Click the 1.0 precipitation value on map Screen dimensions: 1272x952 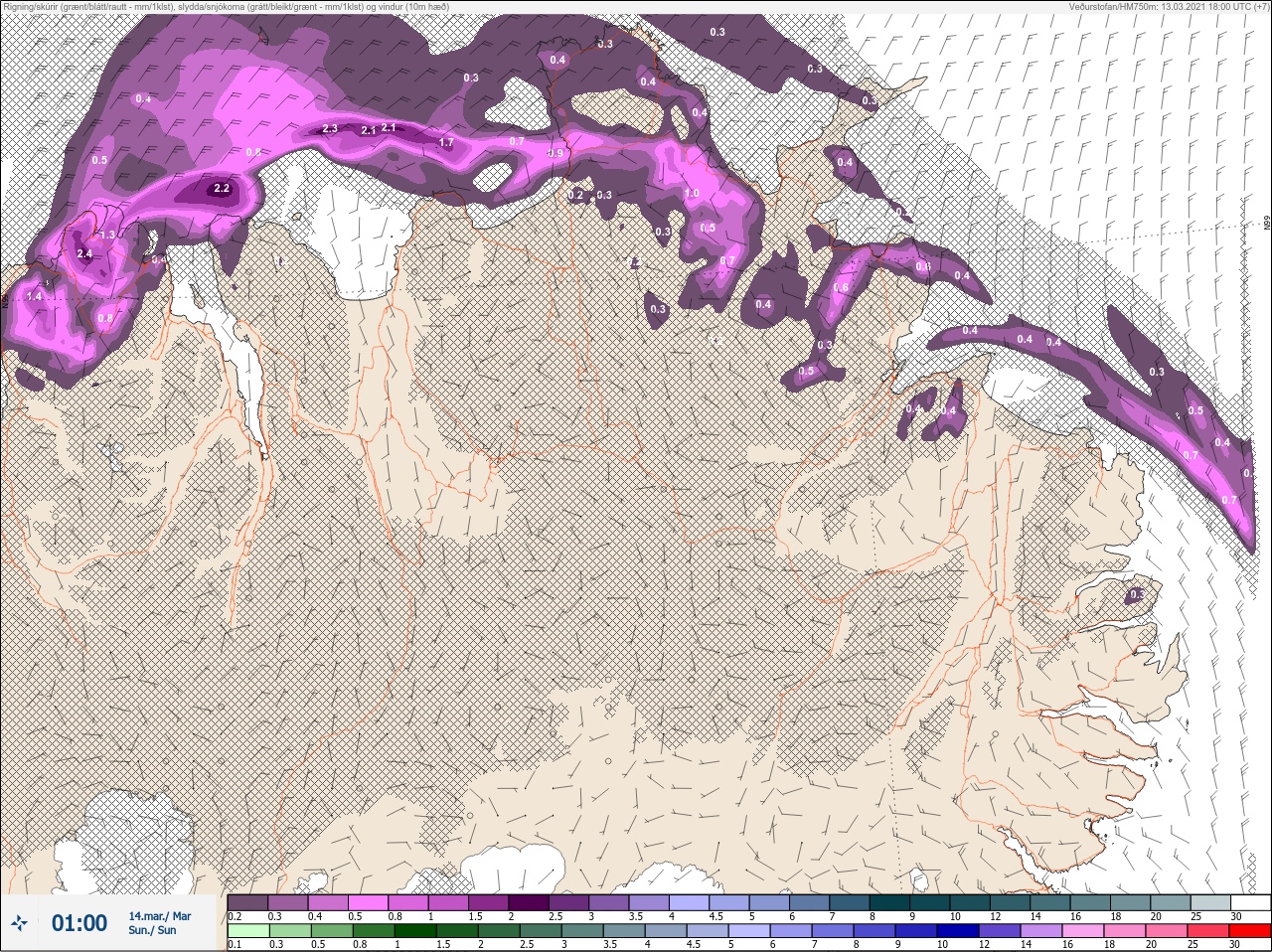click(x=692, y=194)
